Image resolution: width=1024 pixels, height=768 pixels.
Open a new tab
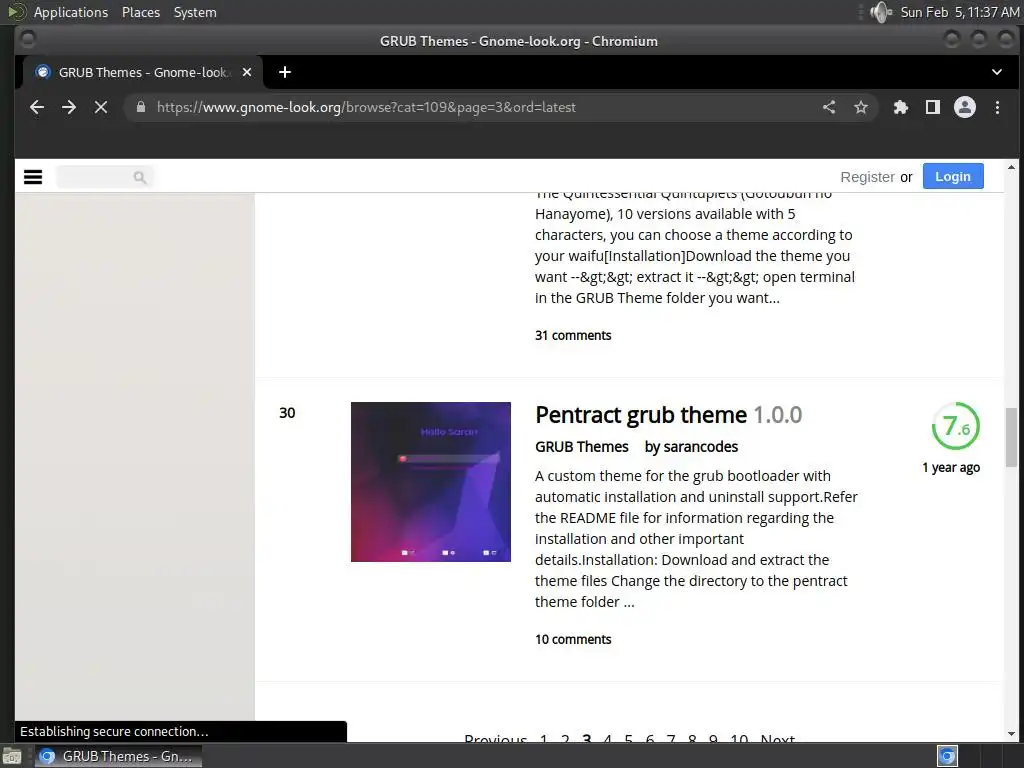point(285,72)
